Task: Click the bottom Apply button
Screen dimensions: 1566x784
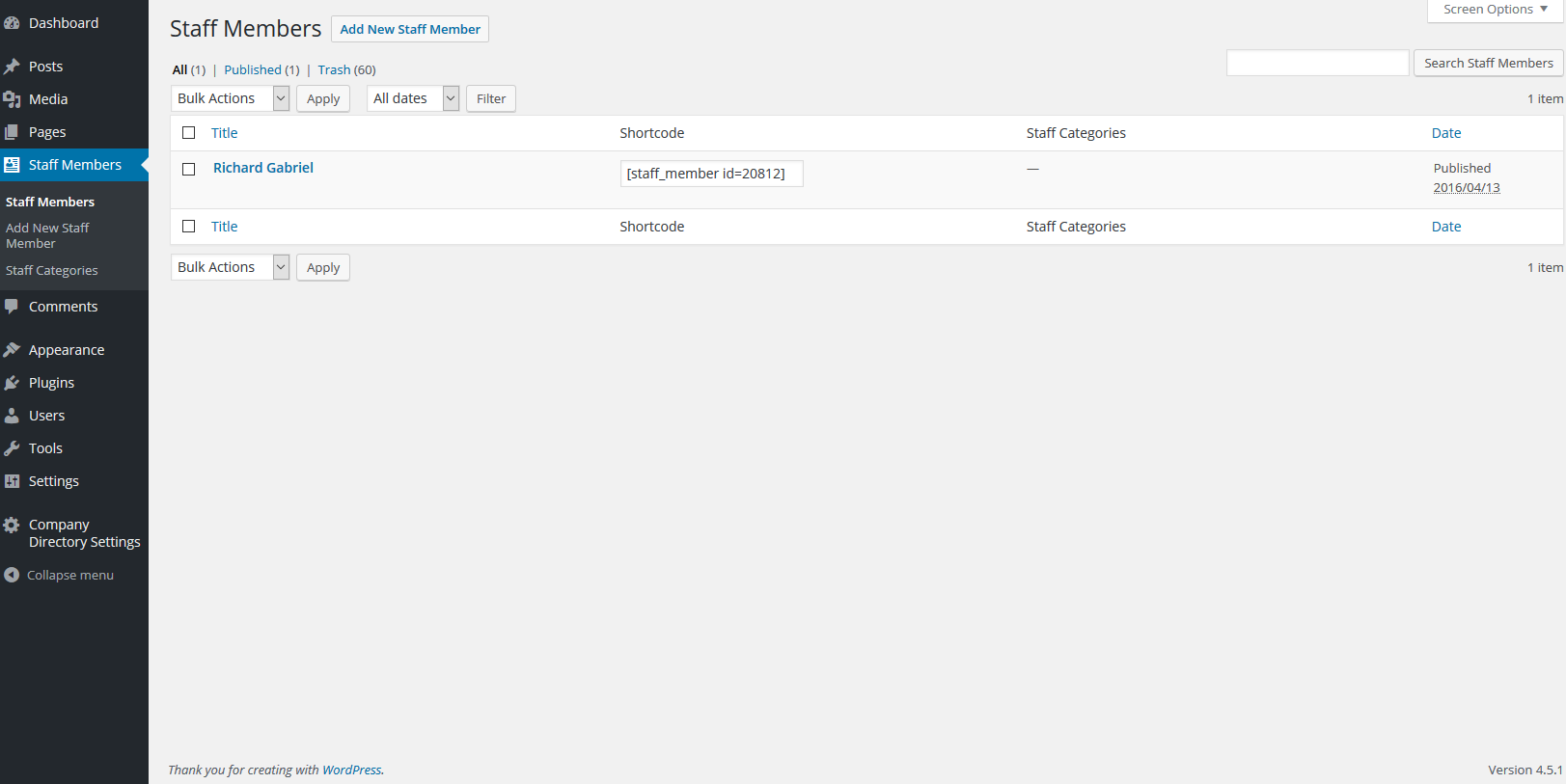Action: point(323,267)
